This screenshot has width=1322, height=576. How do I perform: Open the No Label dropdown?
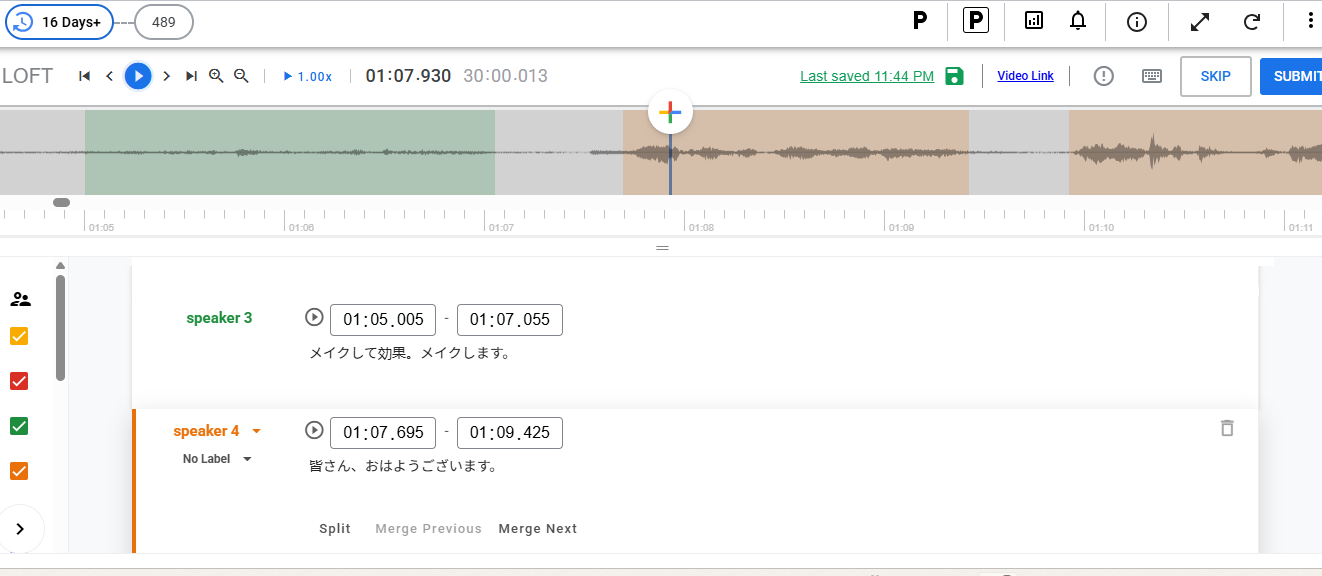click(217, 459)
